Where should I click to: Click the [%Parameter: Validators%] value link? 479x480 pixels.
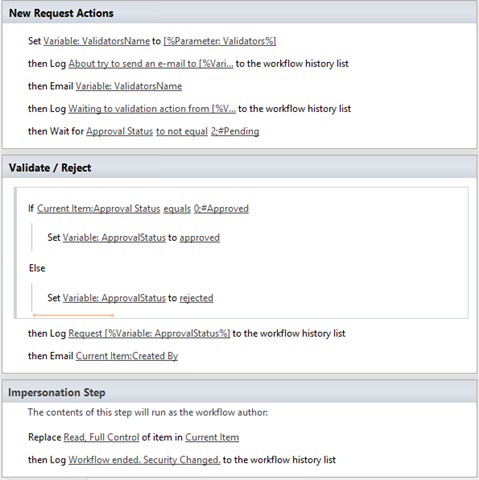tap(220, 41)
